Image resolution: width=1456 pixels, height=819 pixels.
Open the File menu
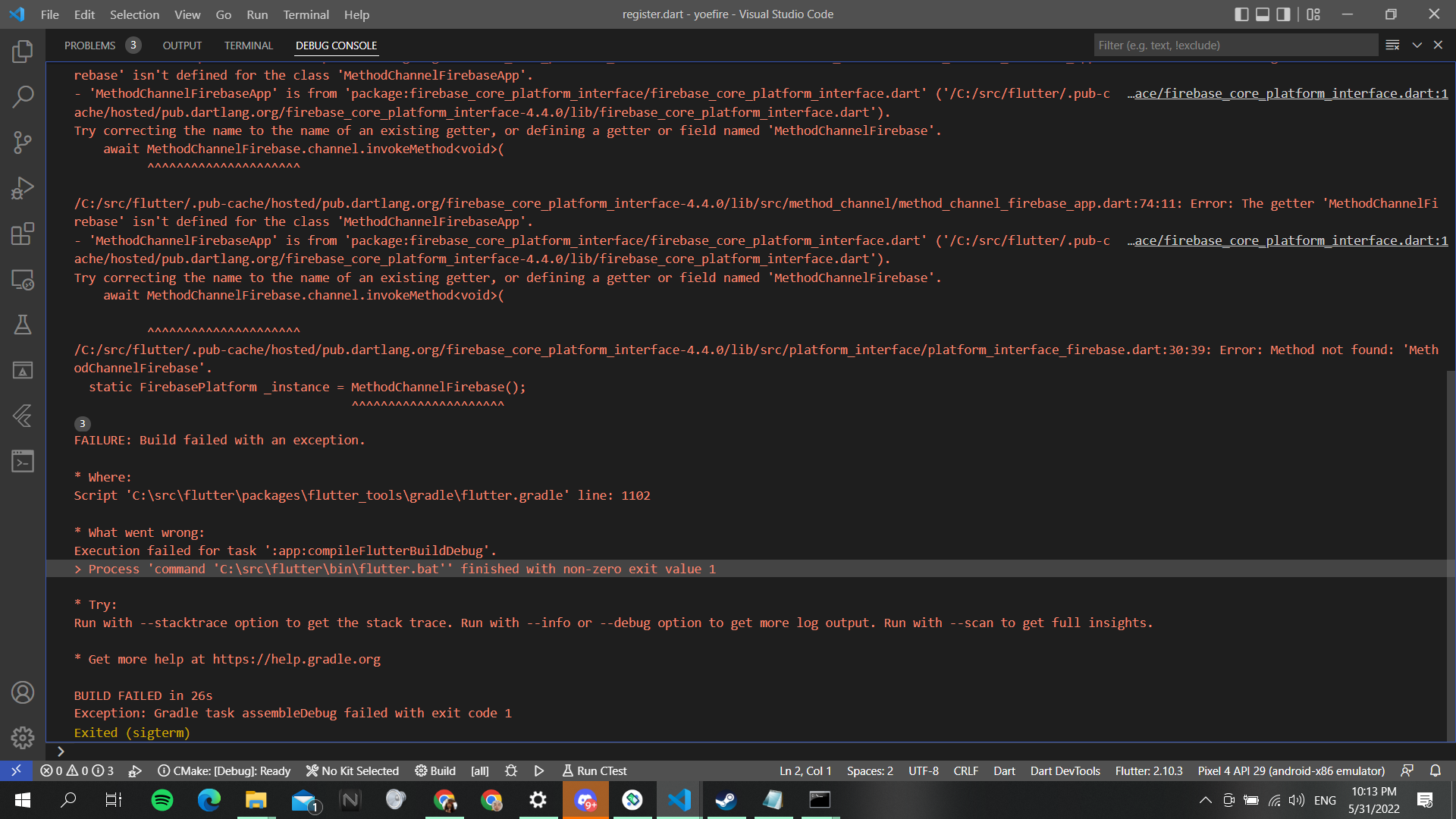(x=49, y=14)
